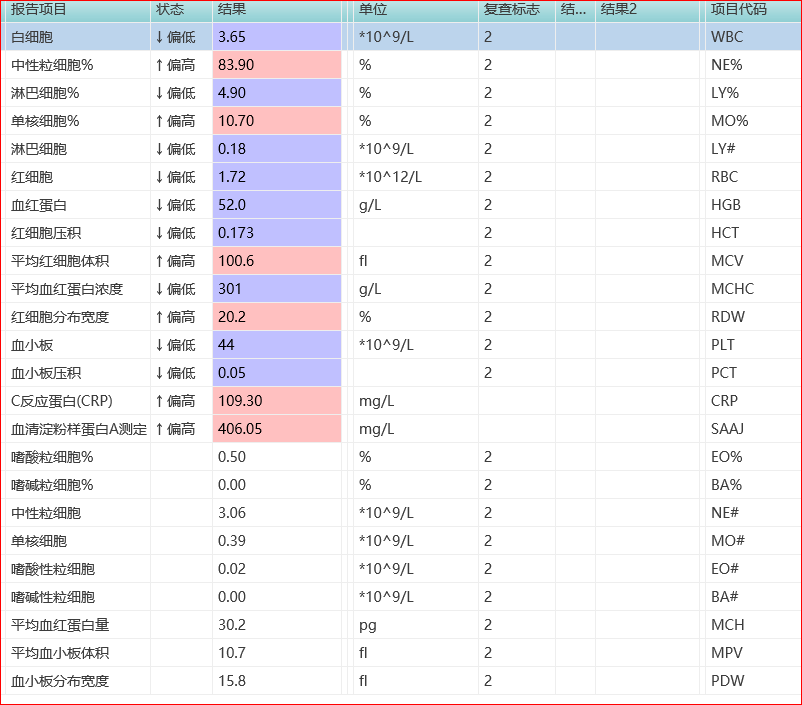802x705 pixels.
Task: Click the 项目代码 column header
Action: tap(739, 10)
